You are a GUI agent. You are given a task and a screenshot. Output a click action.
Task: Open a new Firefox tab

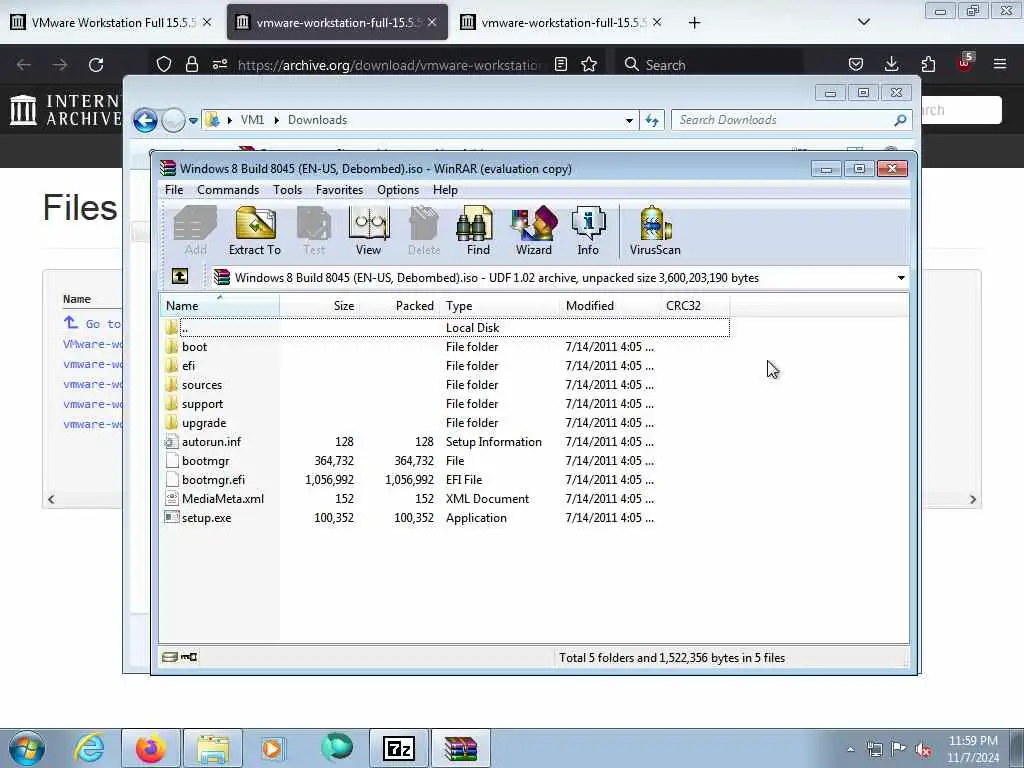click(x=694, y=23)
